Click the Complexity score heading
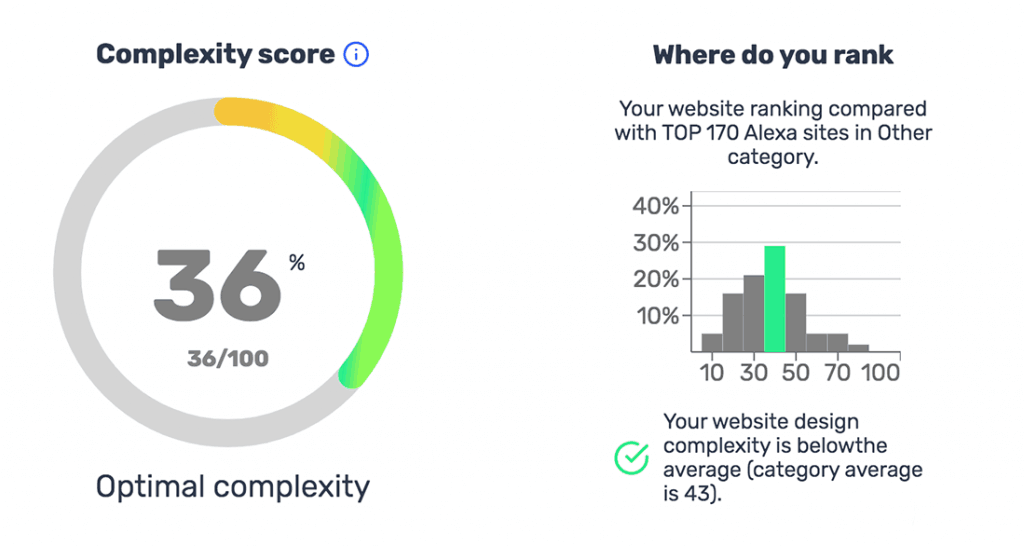Viewport: 1024px width, 546px height. click(x=215, y=55)
